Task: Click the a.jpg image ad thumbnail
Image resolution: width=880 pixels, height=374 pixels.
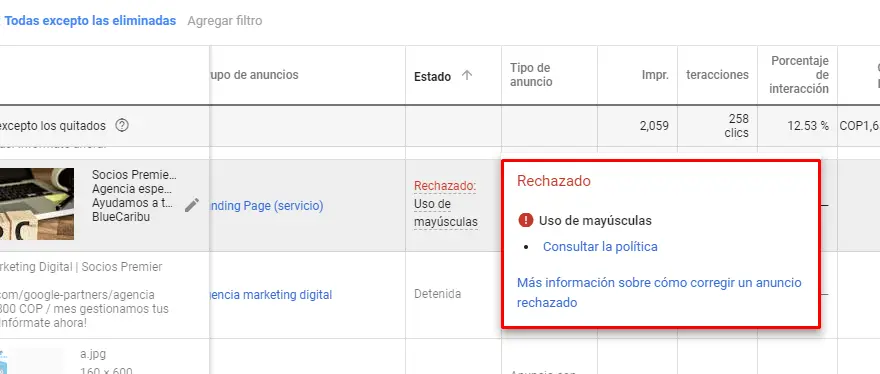Action: pos(31,361)
